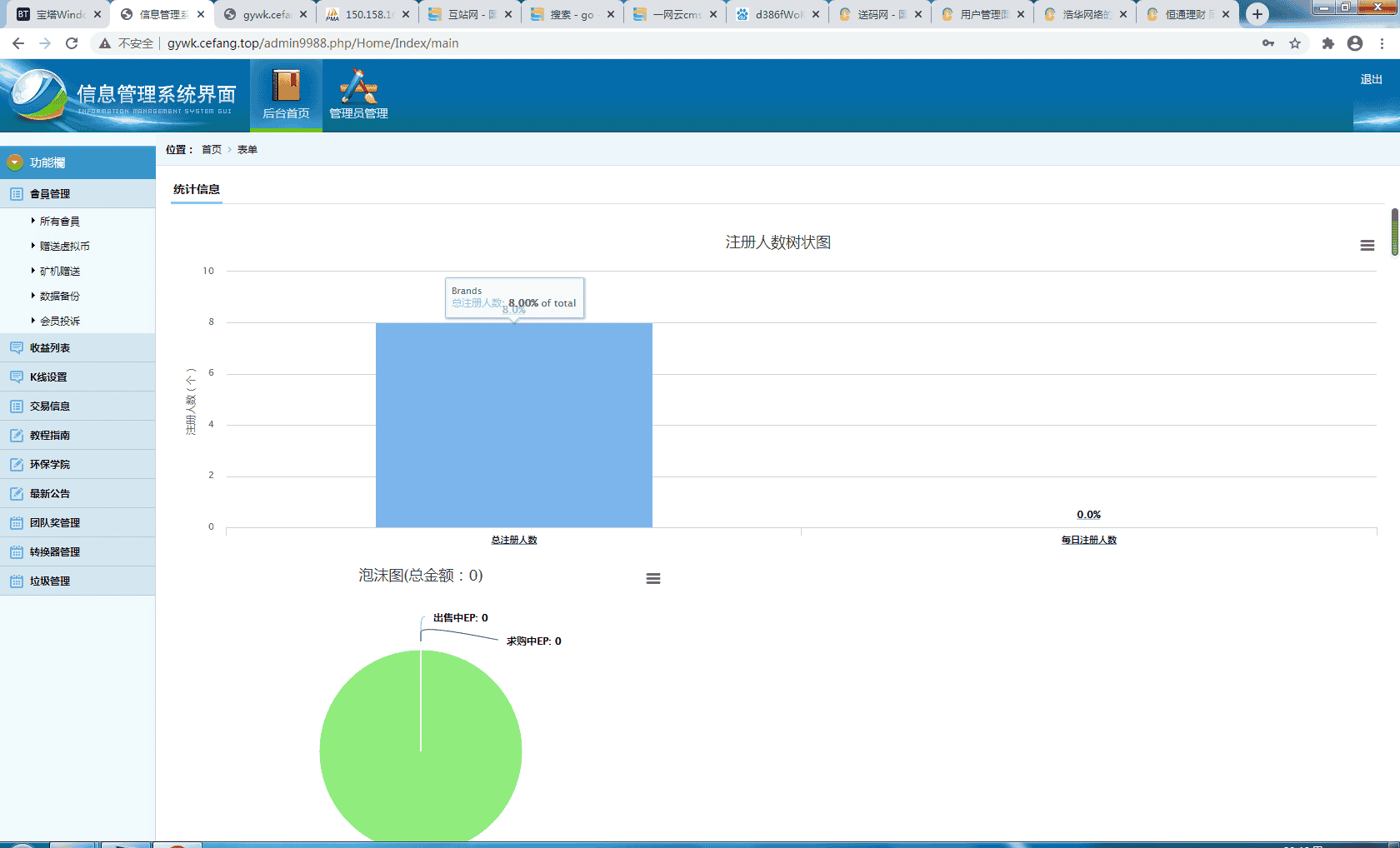Click the blue 总注册人数 bar
Image resolution: width=1400 pixels, height=848 pixels.
coord(514,425)
